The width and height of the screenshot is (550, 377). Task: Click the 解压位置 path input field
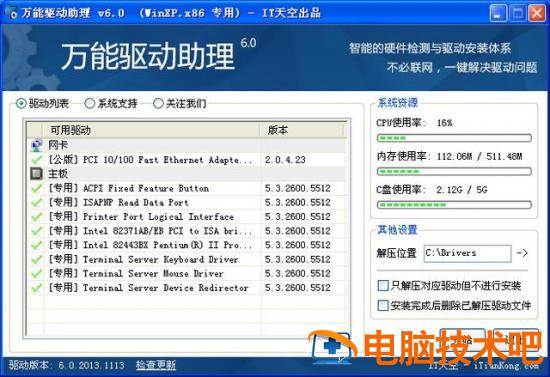[x=468, y=253]
